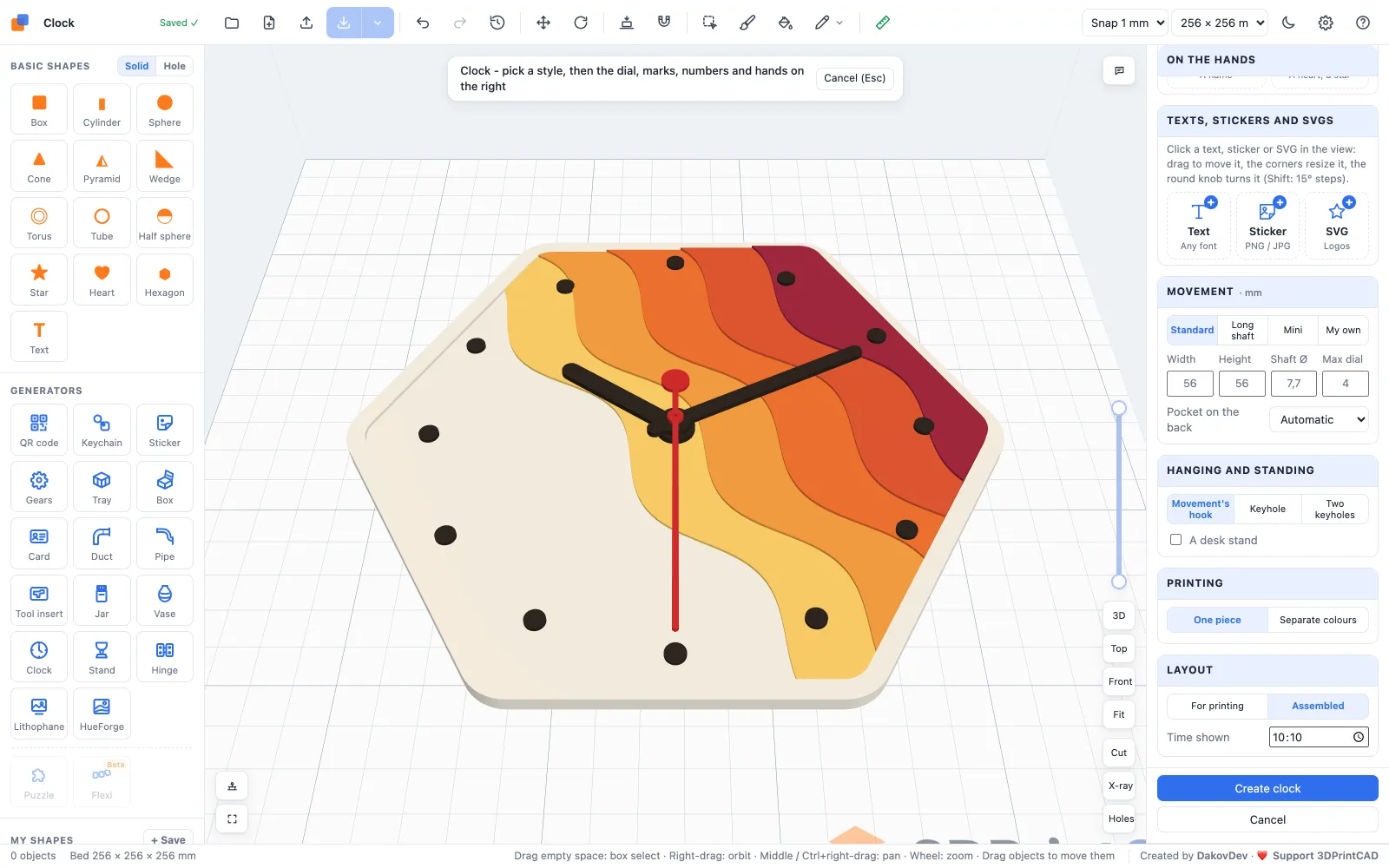
Task: Choose the Hinge generator
Action: [x=164, y=657]
